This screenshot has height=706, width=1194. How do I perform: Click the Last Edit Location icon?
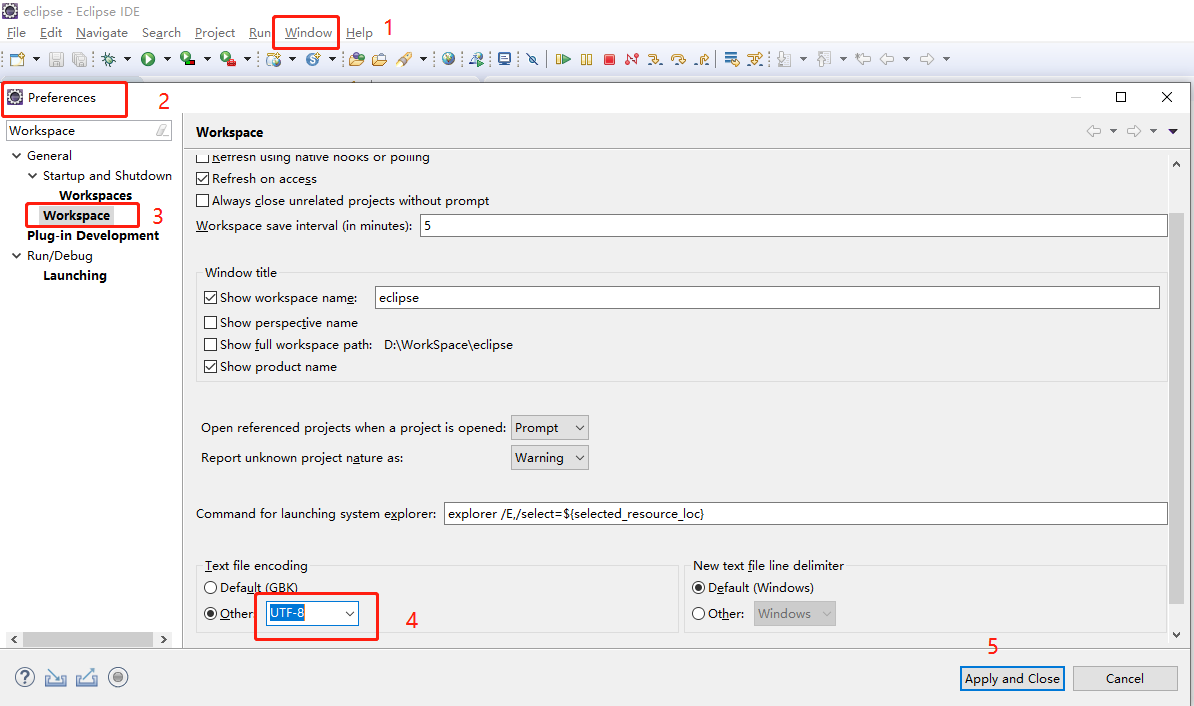pos(863,59)
